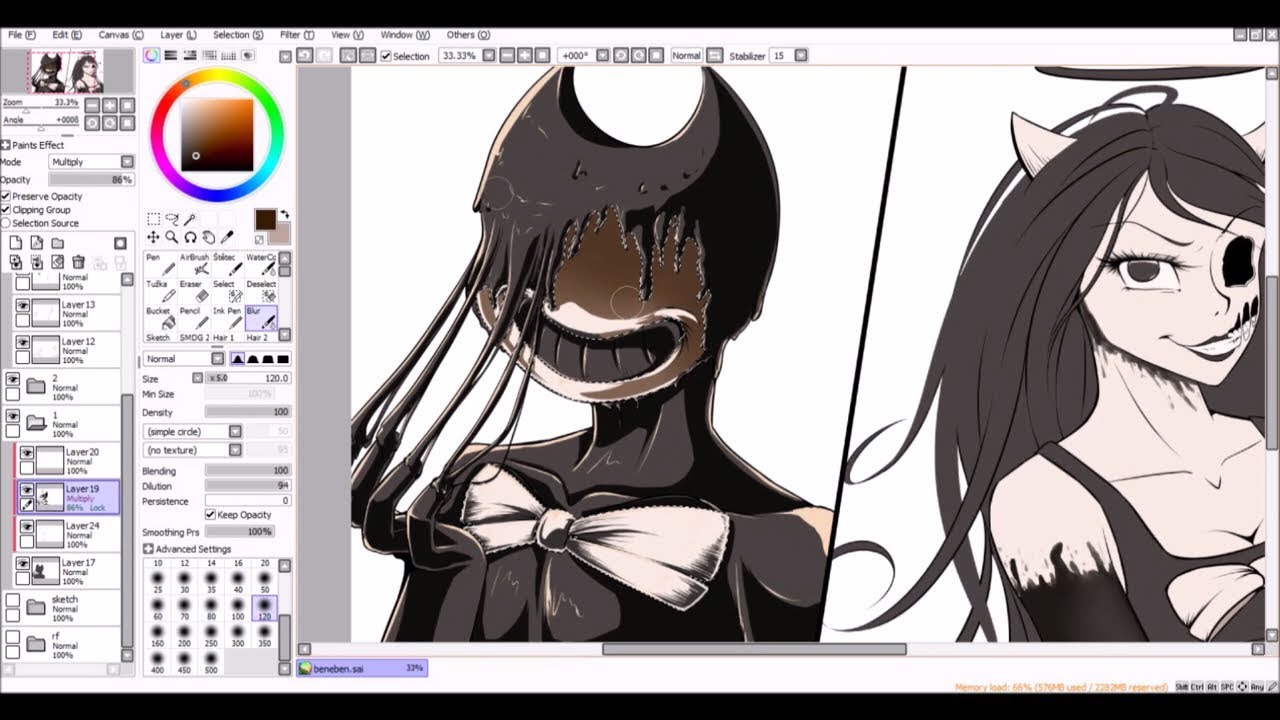This screenshot has height=720, width=1280.
Task: Choose the rectangular selection tool
Action: tap(153, 219)
